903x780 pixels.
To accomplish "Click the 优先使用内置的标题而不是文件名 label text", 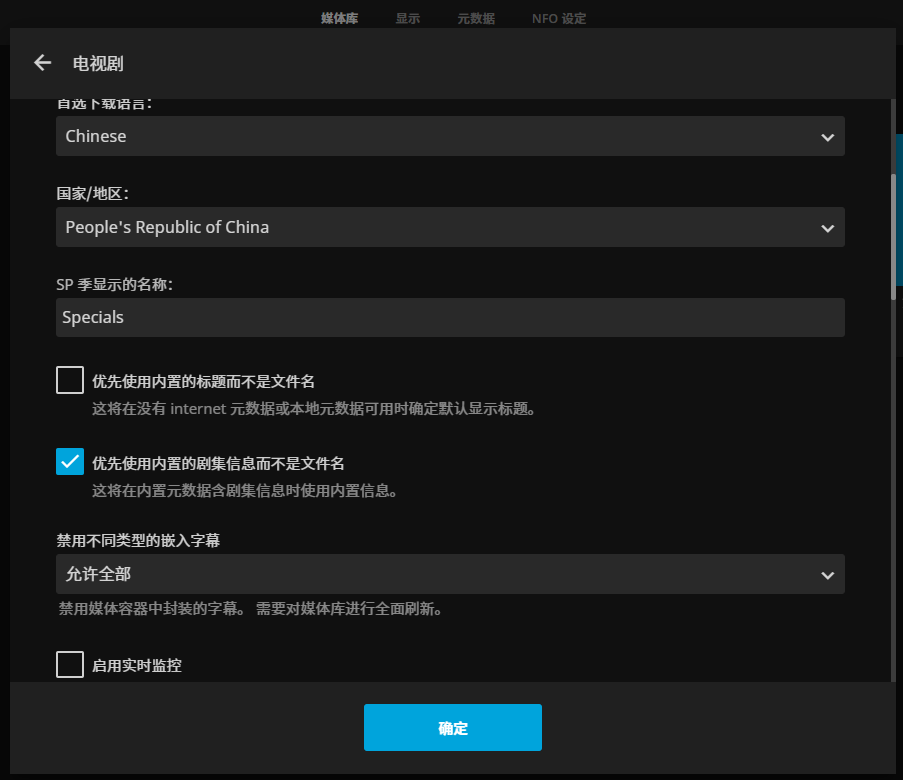I will pos(204,381).
